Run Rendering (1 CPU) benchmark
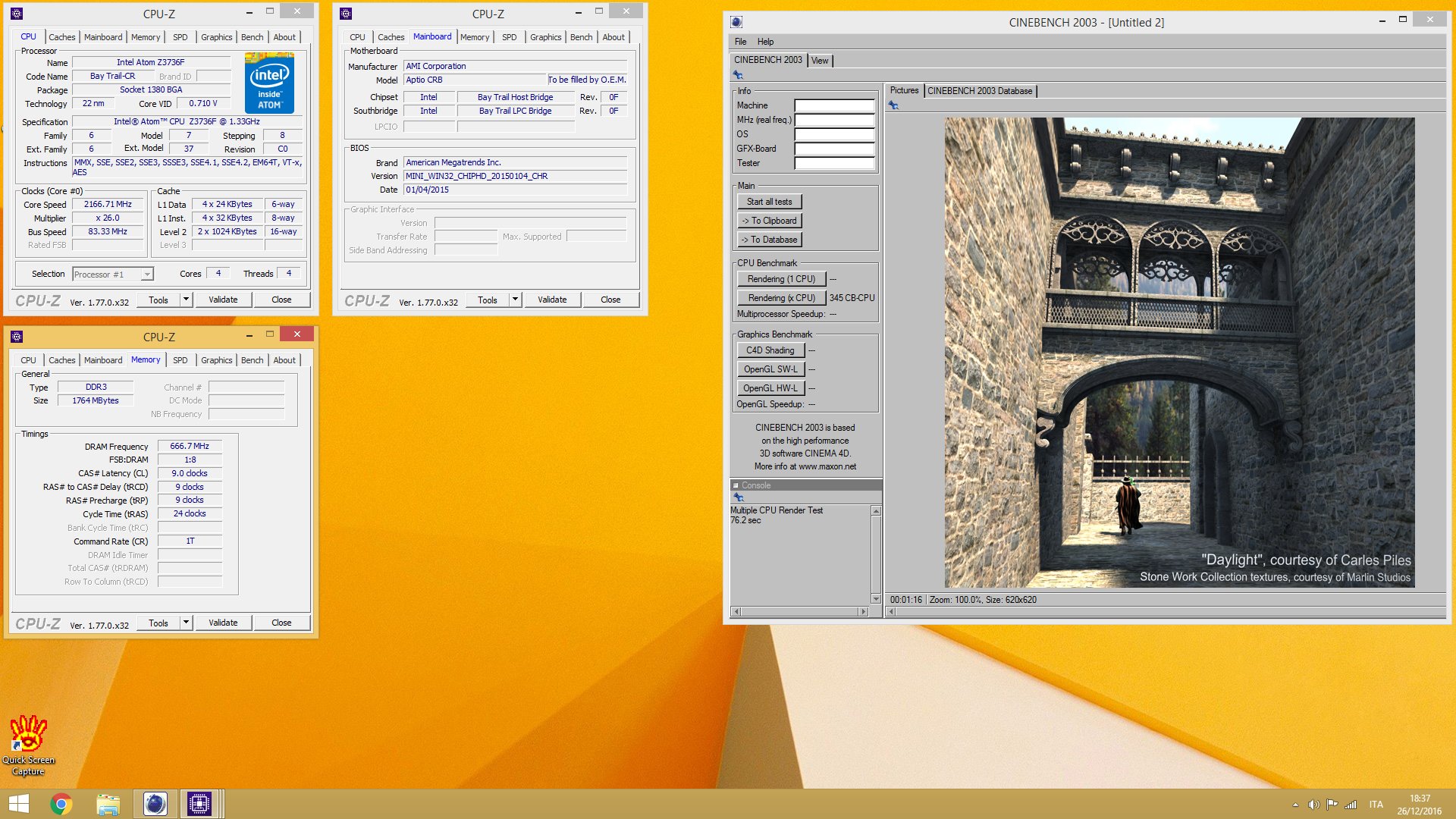This screenshot has width=1456, height=819. point(782,279)
